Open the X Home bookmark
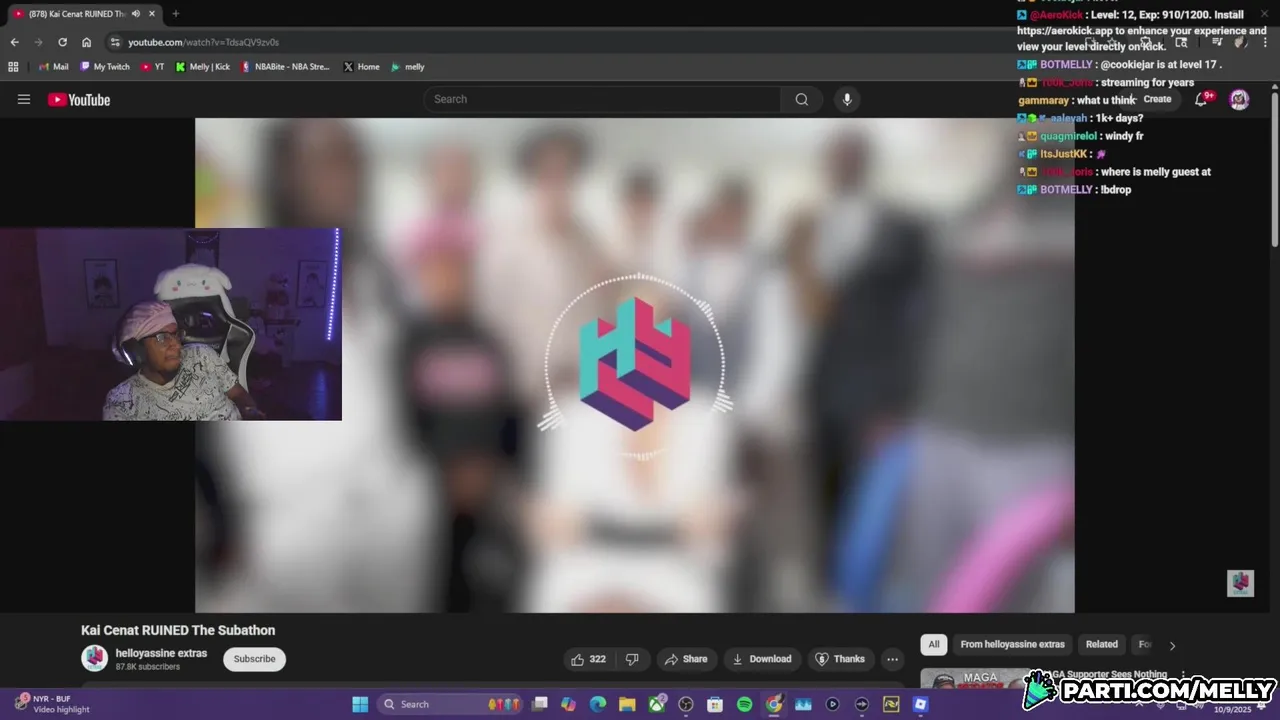The width and height of the screenshot is (1280, 720). [x=361, y=67]
